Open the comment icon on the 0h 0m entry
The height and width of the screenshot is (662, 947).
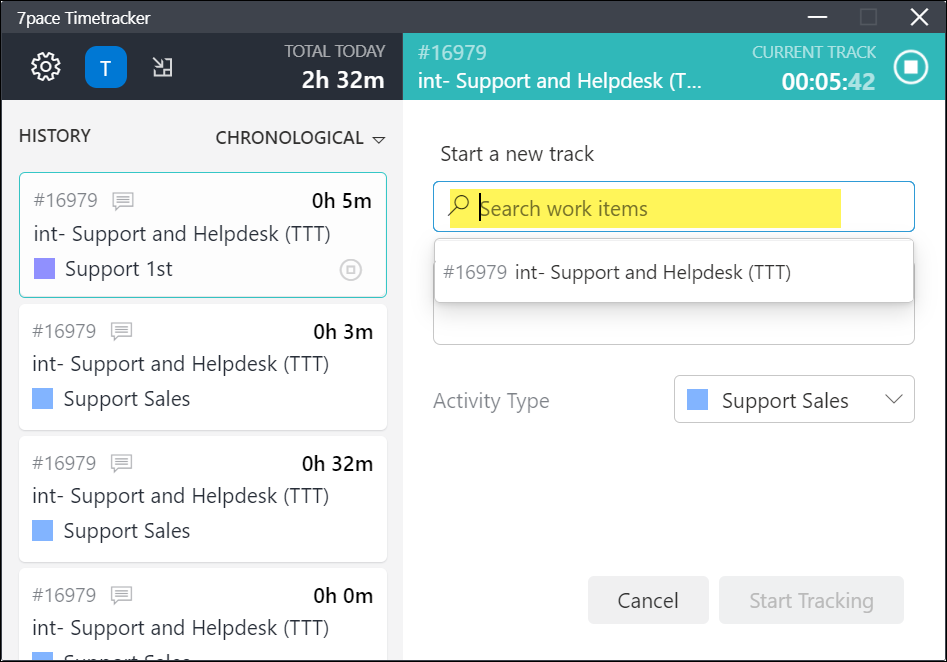click(x=121, y=596)
